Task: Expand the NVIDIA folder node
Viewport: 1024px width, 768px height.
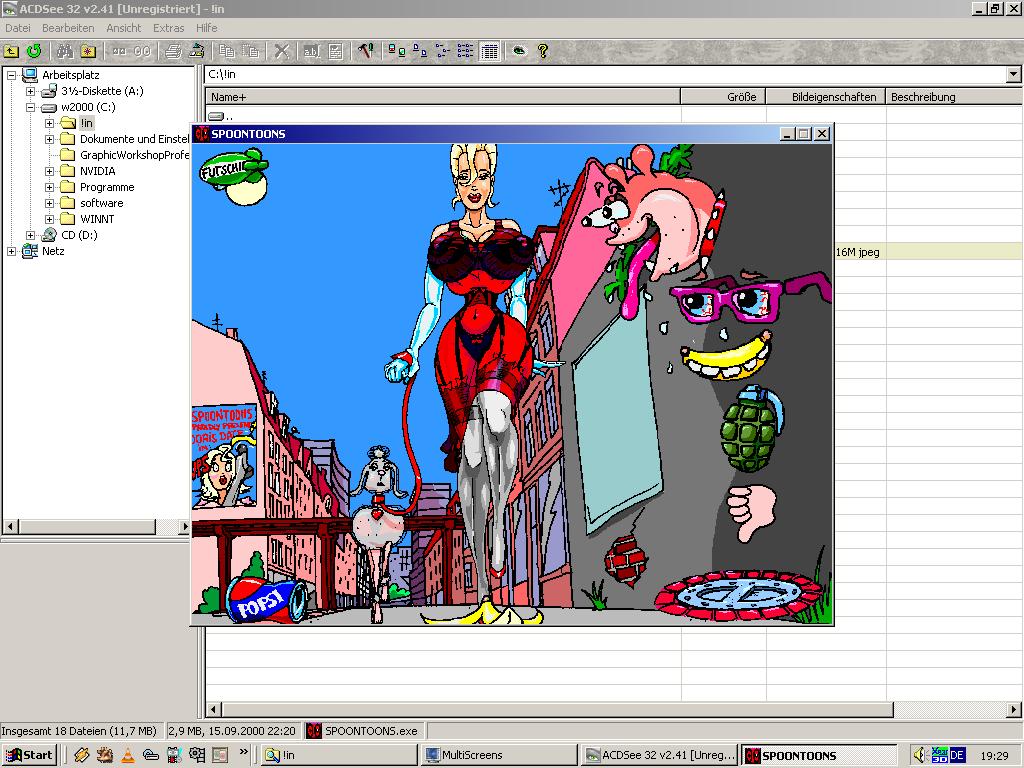Action: coord(49,171)
